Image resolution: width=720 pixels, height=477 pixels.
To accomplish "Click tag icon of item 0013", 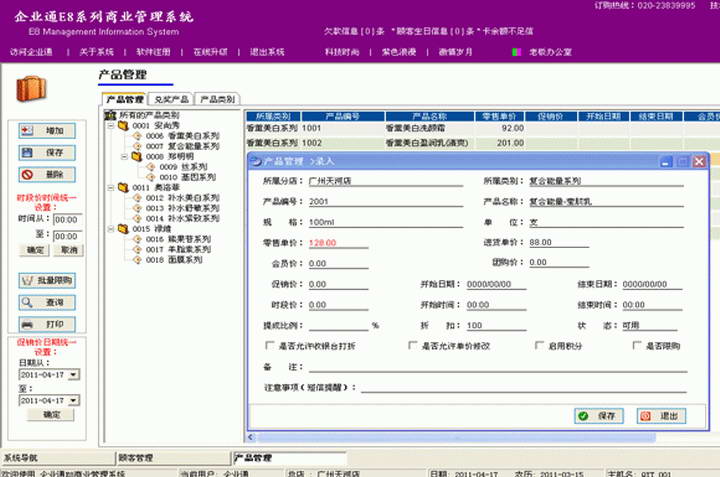I will click(137, 208).
